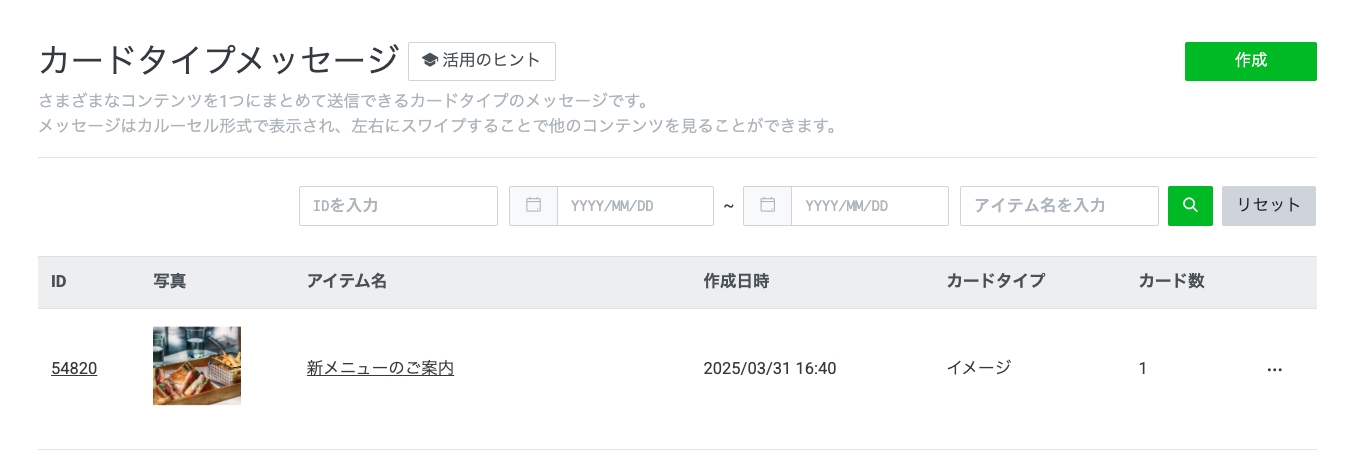
Task: Click the アイテム名 column header
Action: point(346,281)
